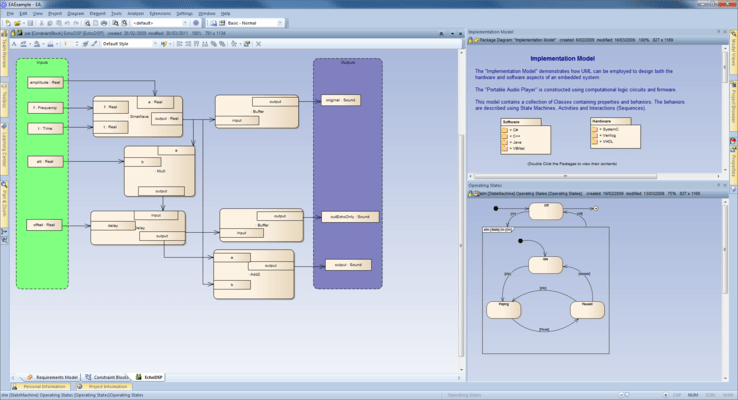Select the EchoDSP diagram tab
This screenshot has height=400, width=738.
click(149, 377)
